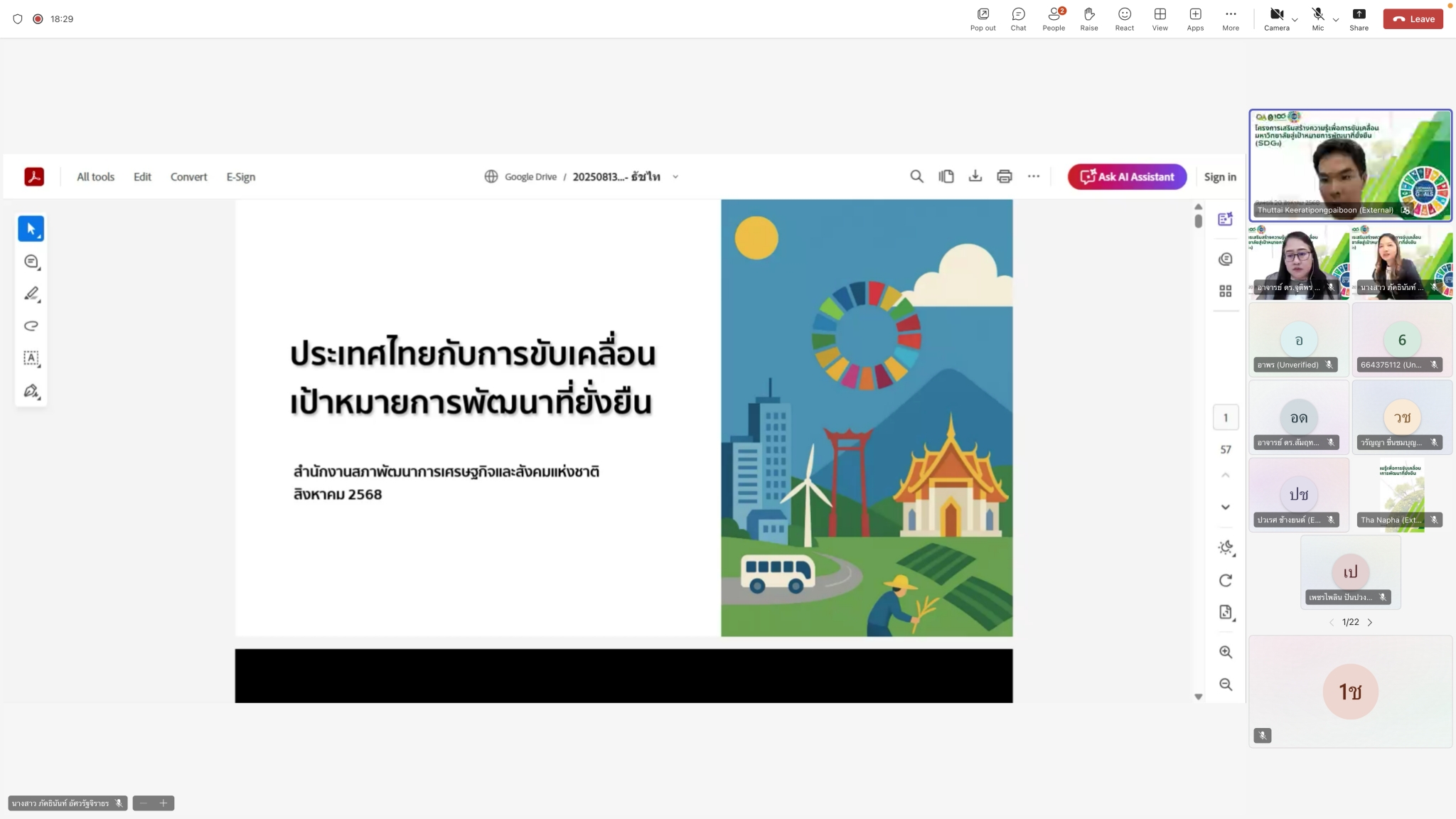Viewport: 1456px width, 819px height.
Task: Click the plus zoom button beside name label
Action: pos(164,803)
